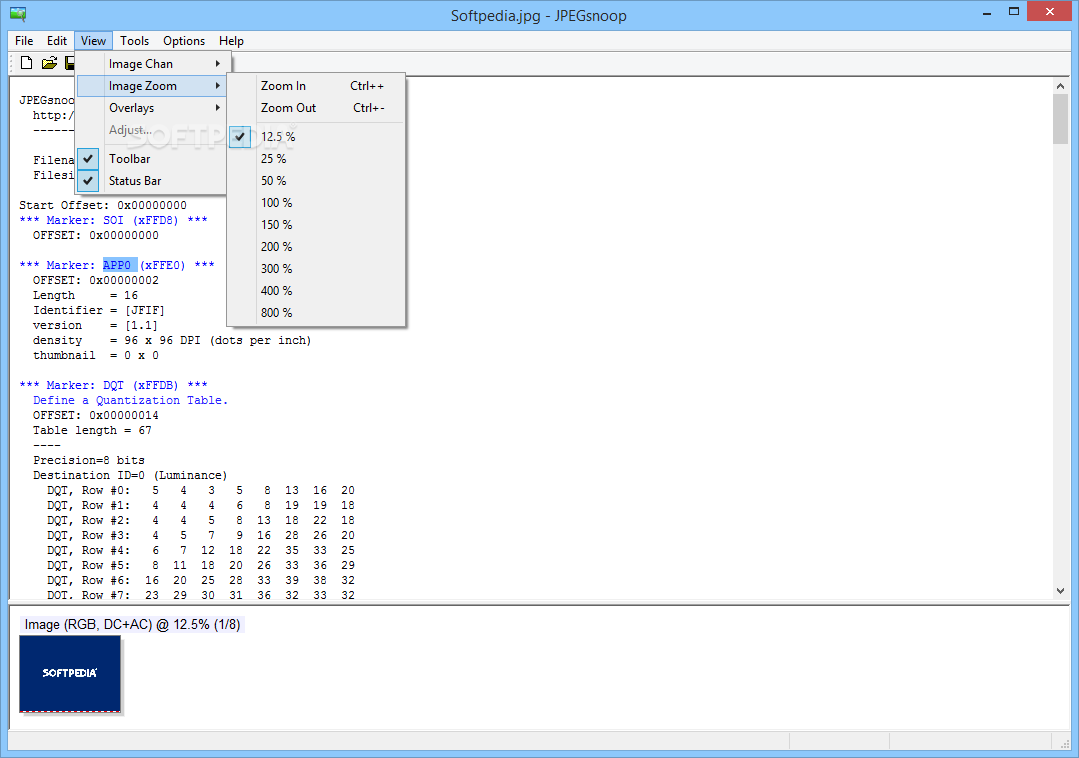
Task: Expand the Overlays submenu
Action: click(151, 108)
